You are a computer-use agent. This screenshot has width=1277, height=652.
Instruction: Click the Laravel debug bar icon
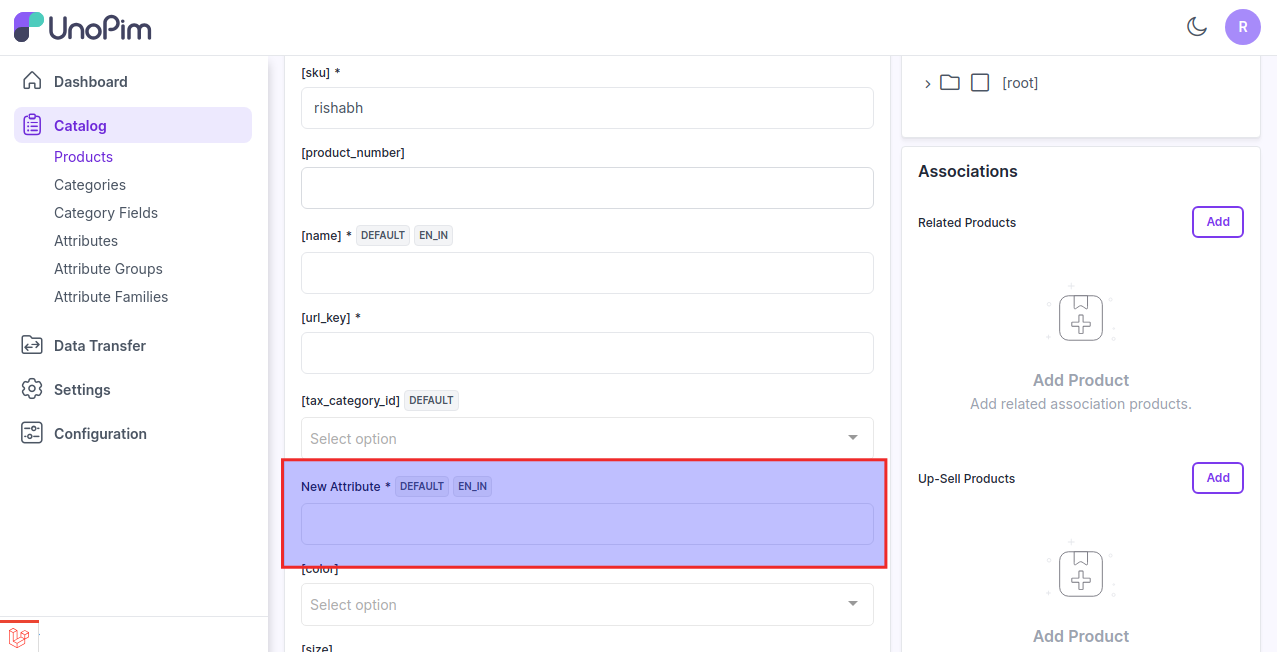tap(19, 637)
